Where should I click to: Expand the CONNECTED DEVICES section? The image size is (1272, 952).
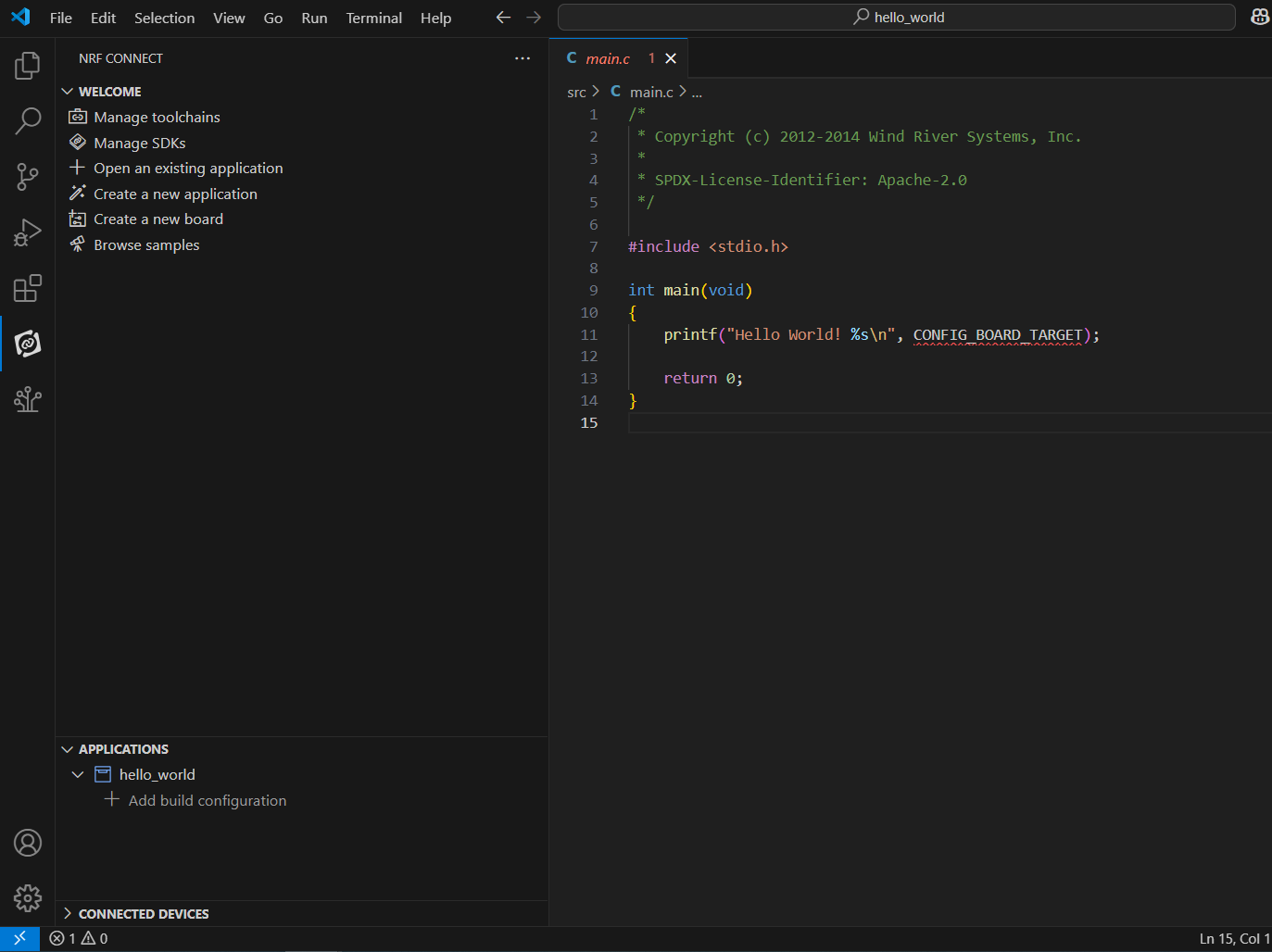coord(67,914)
